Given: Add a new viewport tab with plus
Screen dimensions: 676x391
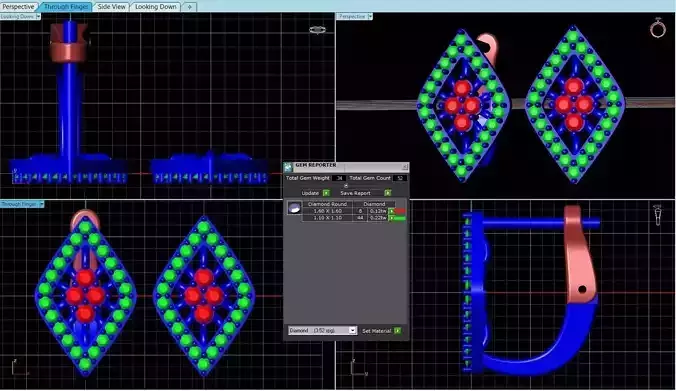Looking at the screenshot, I should coord(189,7).
